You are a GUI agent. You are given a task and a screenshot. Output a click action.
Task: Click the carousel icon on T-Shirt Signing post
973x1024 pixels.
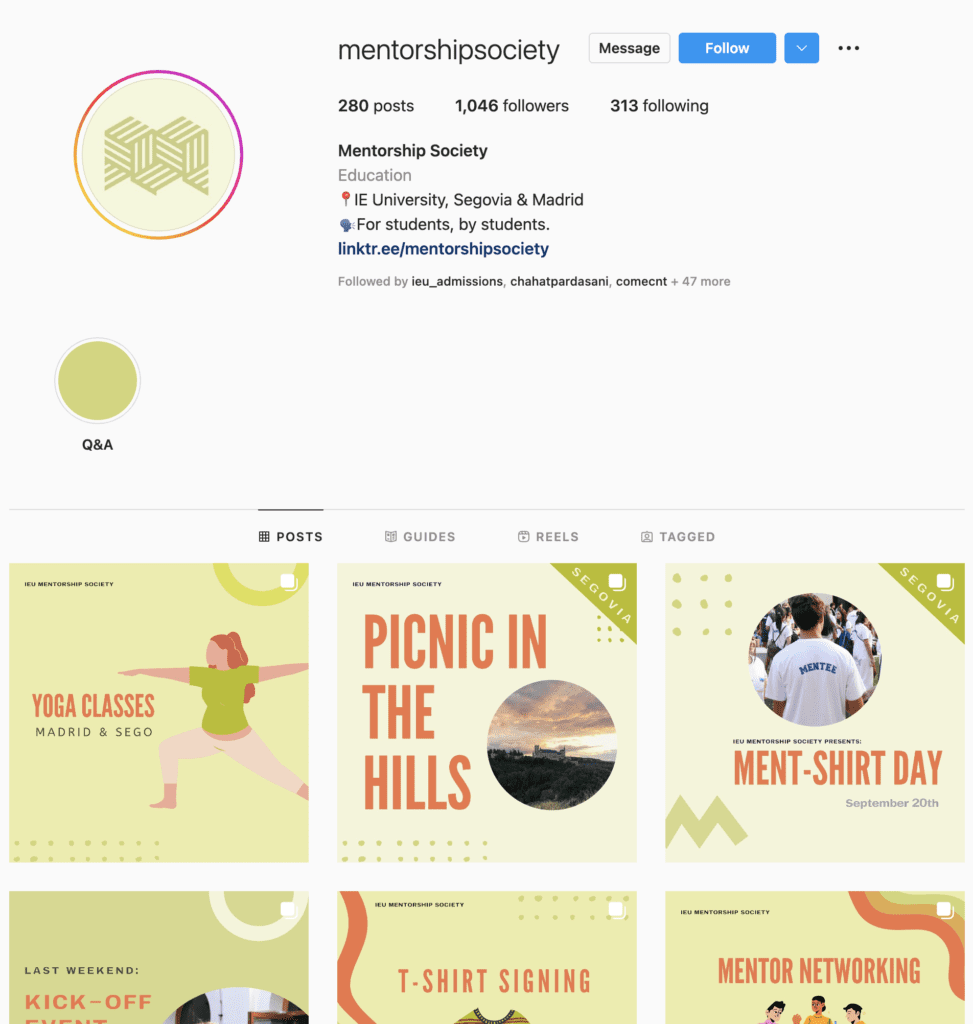[x=617, y=909]
